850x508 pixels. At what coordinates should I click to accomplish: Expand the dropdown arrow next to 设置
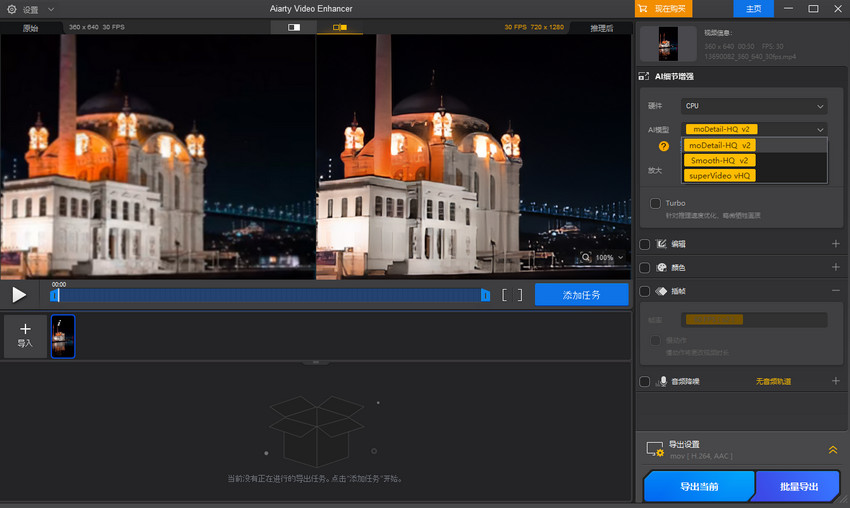click(51, 9)
